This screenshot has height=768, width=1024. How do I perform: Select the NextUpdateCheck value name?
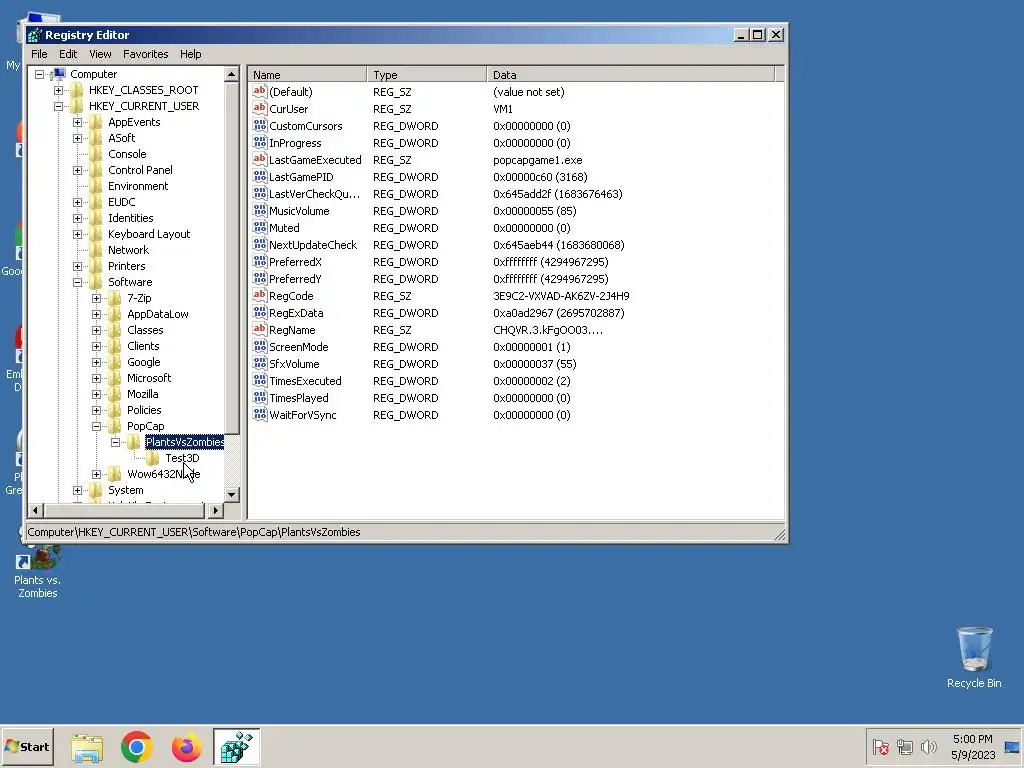tap(313, 246)
